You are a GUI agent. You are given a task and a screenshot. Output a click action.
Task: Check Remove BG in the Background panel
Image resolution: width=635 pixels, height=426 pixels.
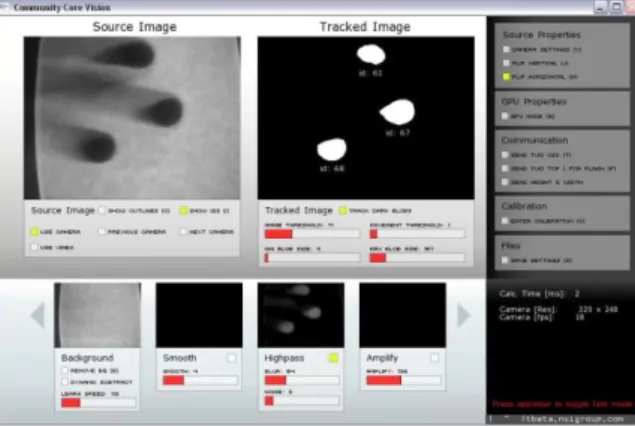[x=65, y=371]
